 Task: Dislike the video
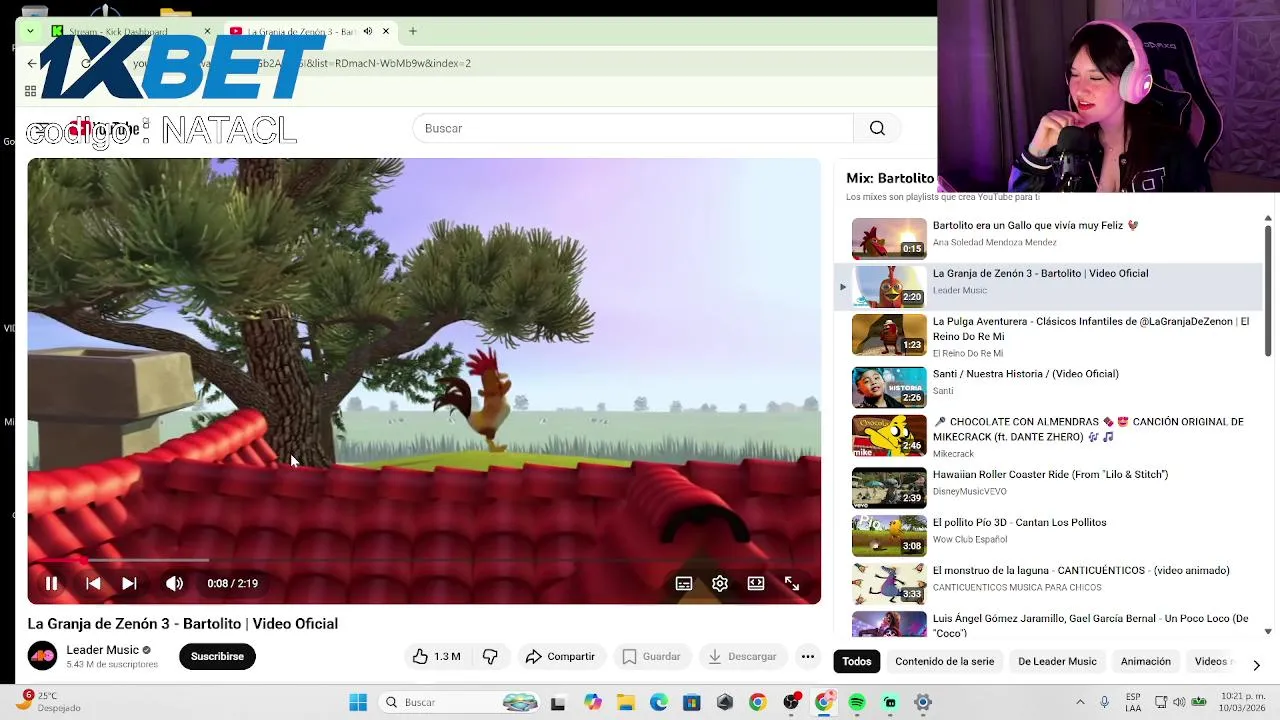[490, 657]
